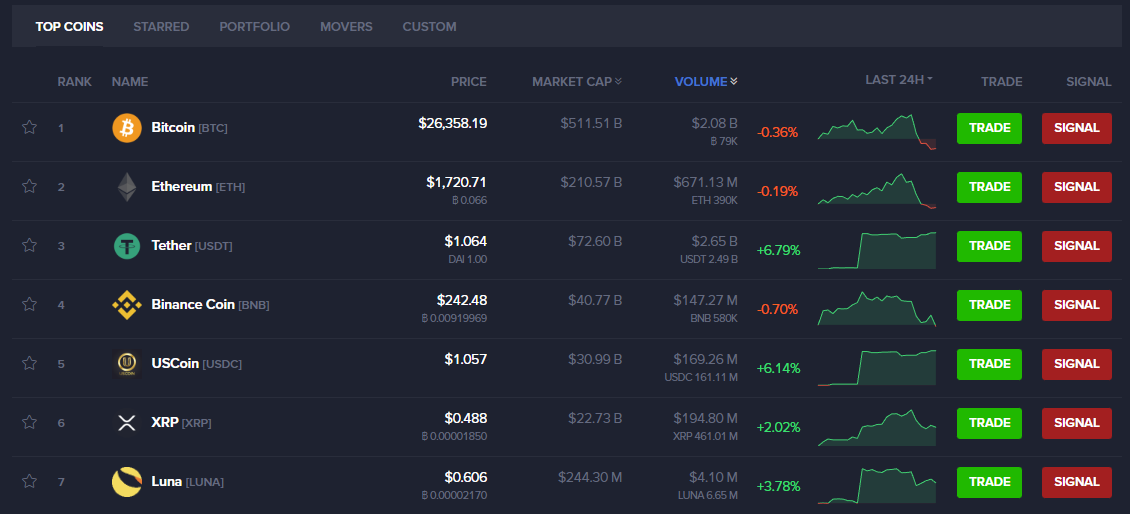
Task: Click the Trade button for Binance Coin
Action: click(x=989, y=305)
